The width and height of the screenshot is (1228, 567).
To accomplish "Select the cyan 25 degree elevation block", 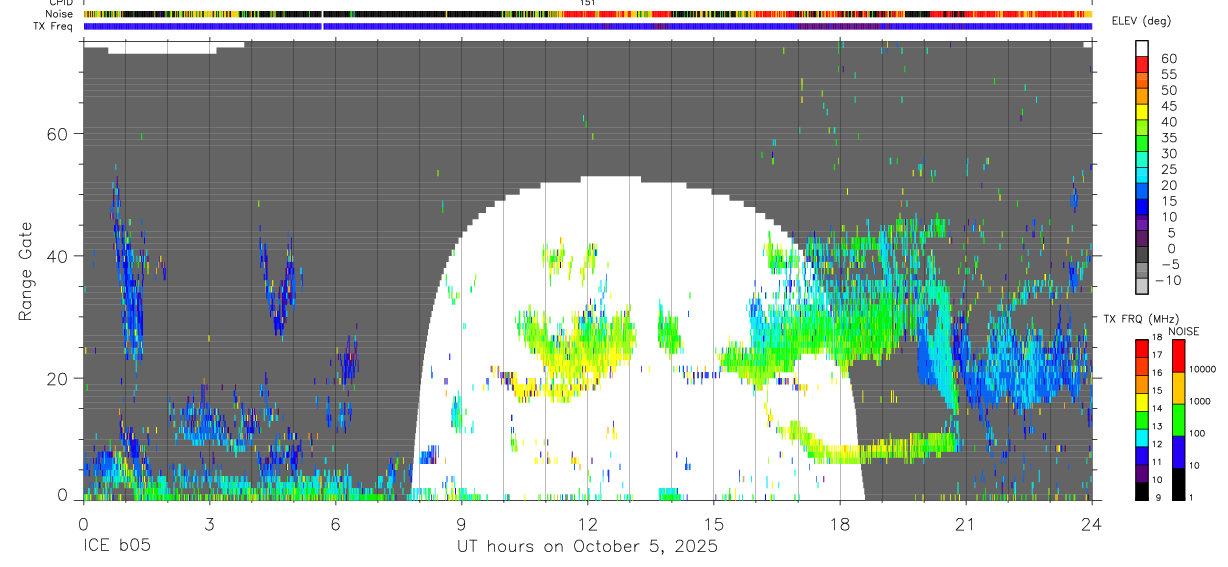I will [x=1142, y=173].
